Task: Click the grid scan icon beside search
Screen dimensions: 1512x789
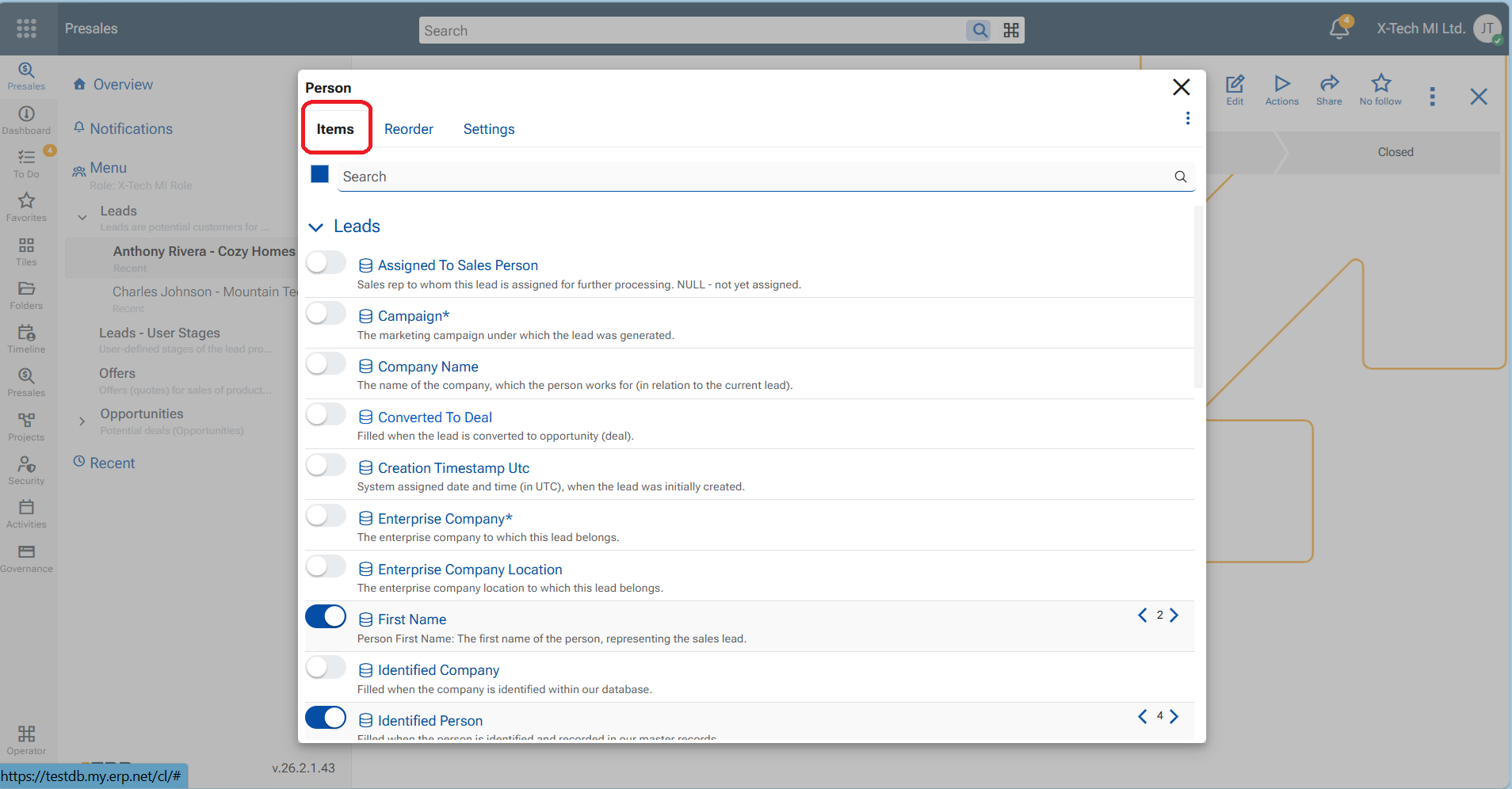Action: 1011,30
